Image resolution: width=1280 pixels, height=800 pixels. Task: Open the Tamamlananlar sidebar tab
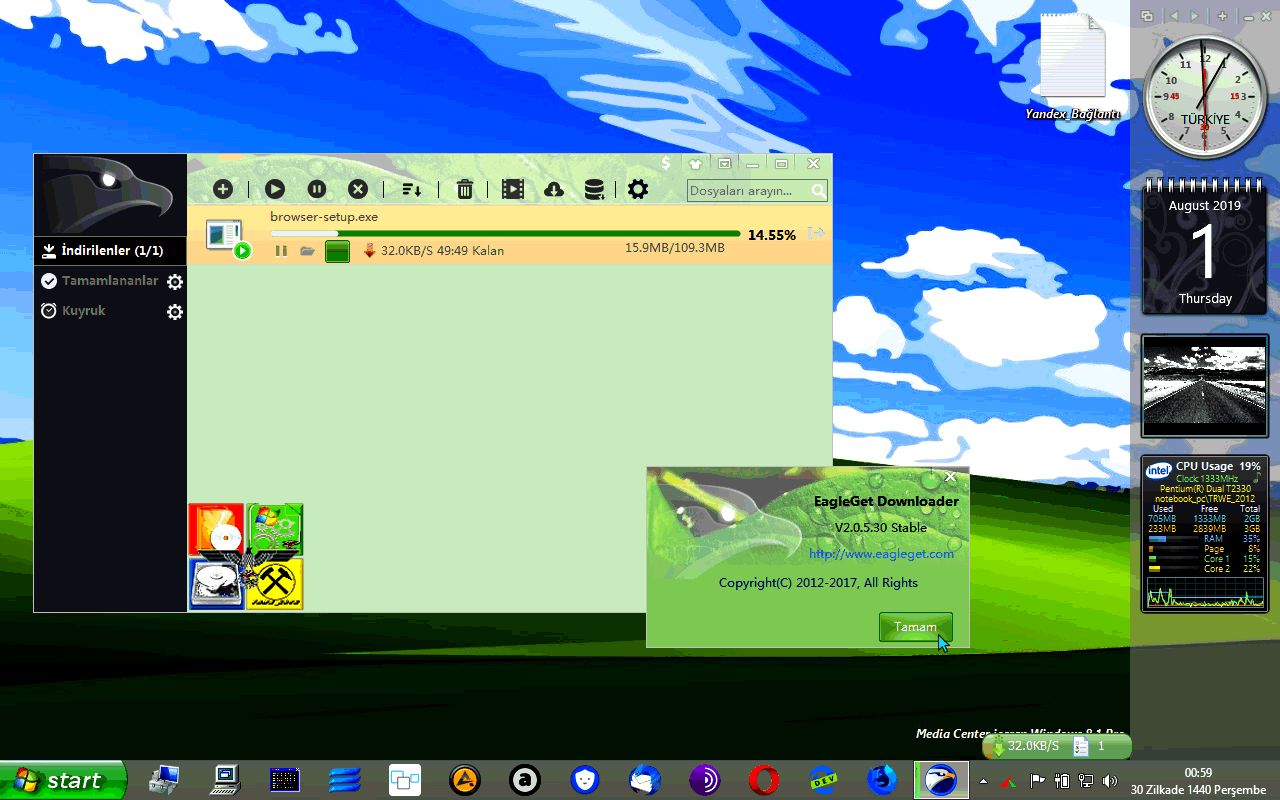pos(110,281)
